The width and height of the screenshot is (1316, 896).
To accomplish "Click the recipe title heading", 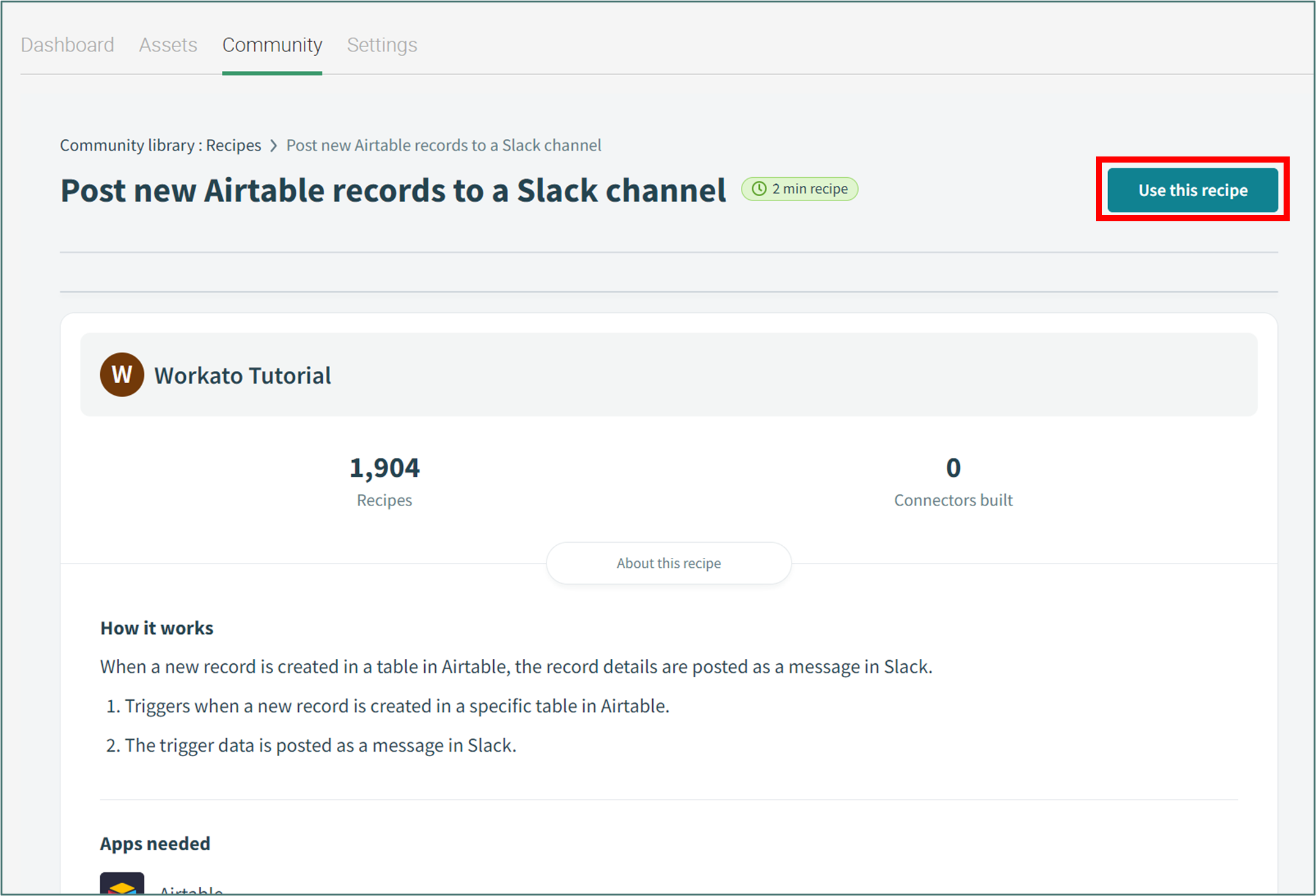I will click(393, 190).
